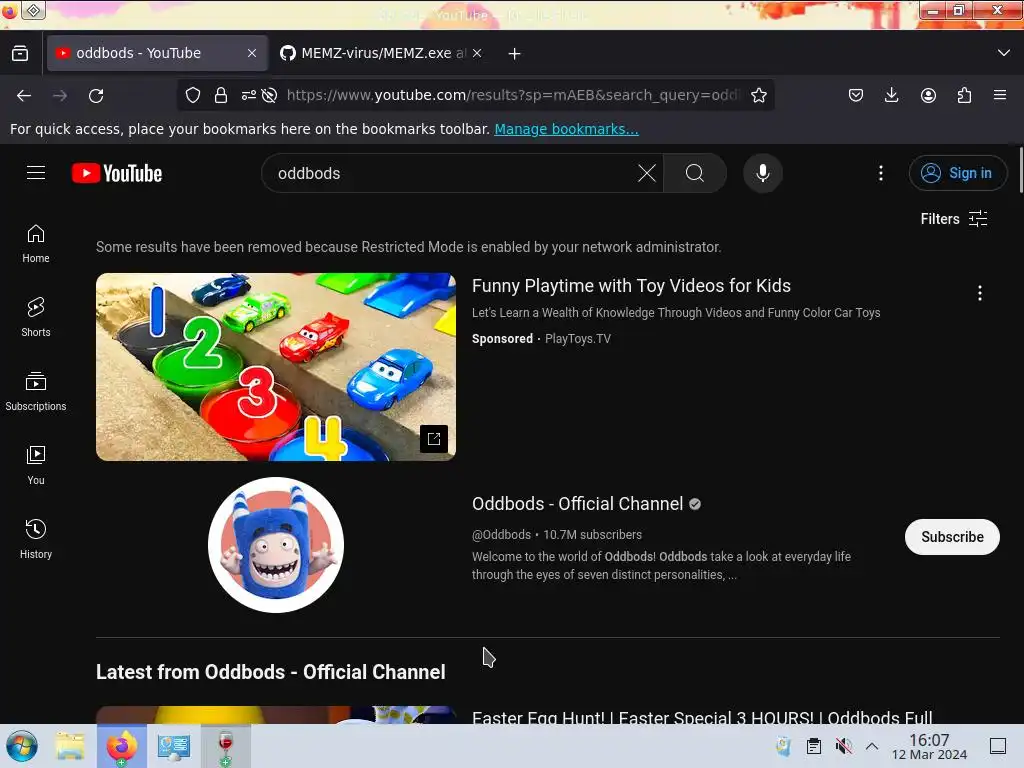Image resolution: width=1024 pixels, height=768 pixels.
Task: Go to Home in YouTube sidebar
Action: point(36,244)
